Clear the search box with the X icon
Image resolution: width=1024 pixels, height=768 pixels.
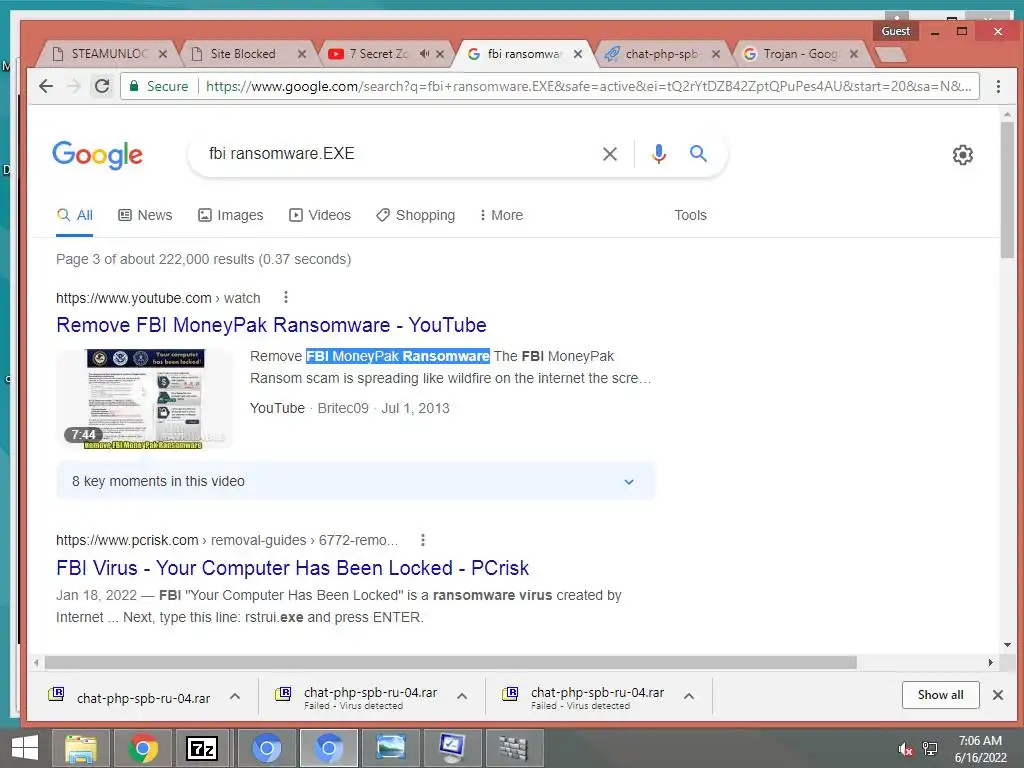(x=609, y=154)
